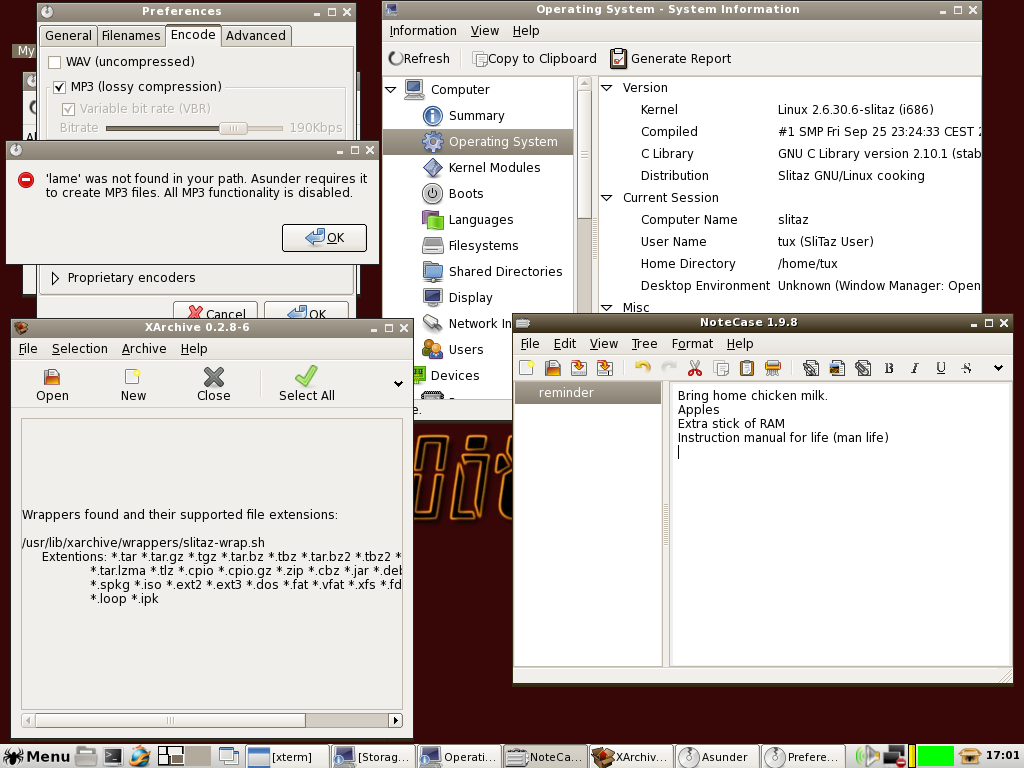1024x768 pixels.
Task: Open the NoteCase toolbar overflow arrow
Action: pyautogui.click(x=998, y=368)
